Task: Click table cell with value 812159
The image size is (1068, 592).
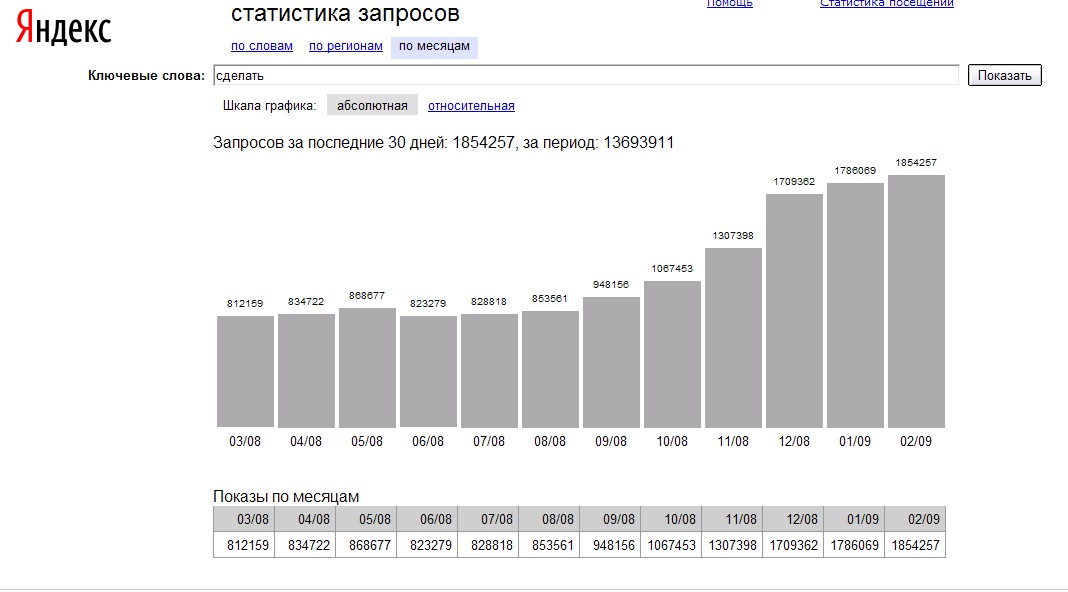Action: pos(244,545)
